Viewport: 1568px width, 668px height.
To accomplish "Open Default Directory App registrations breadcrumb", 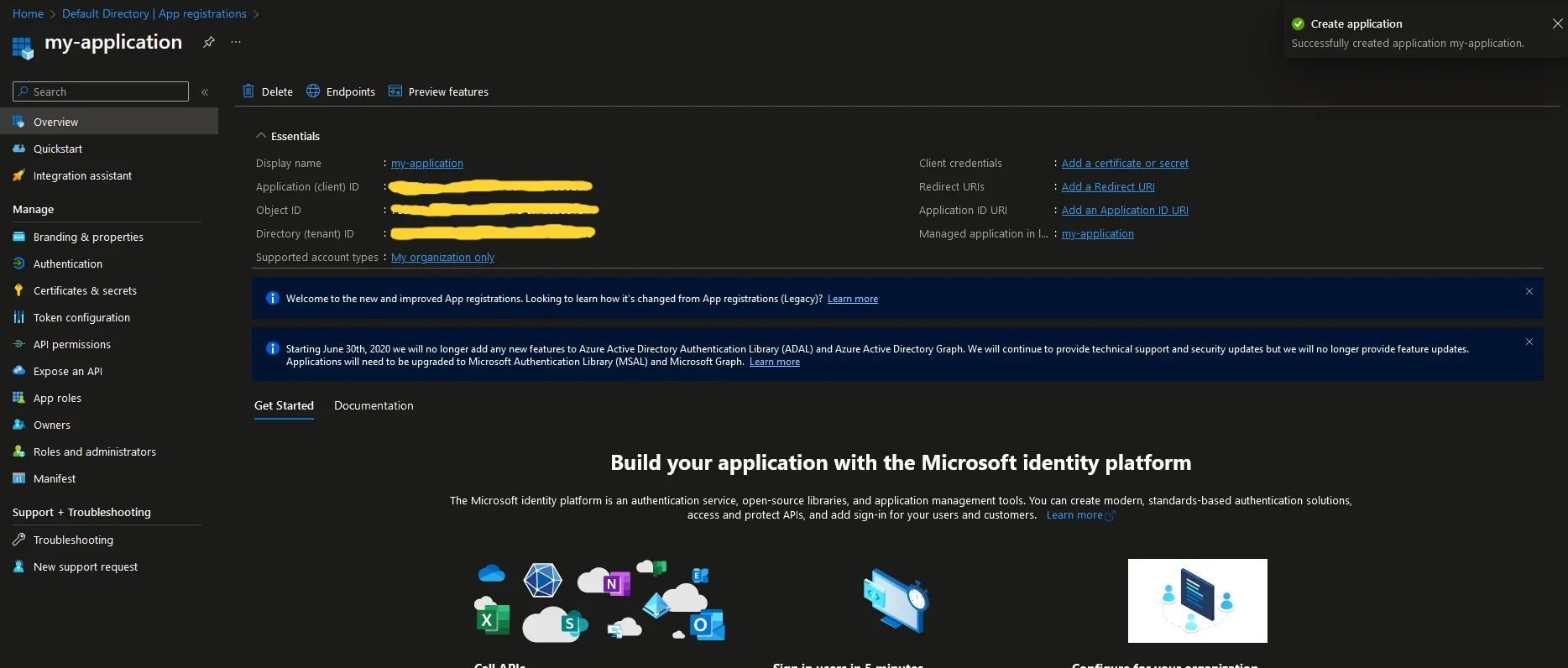I will point(154,13).
